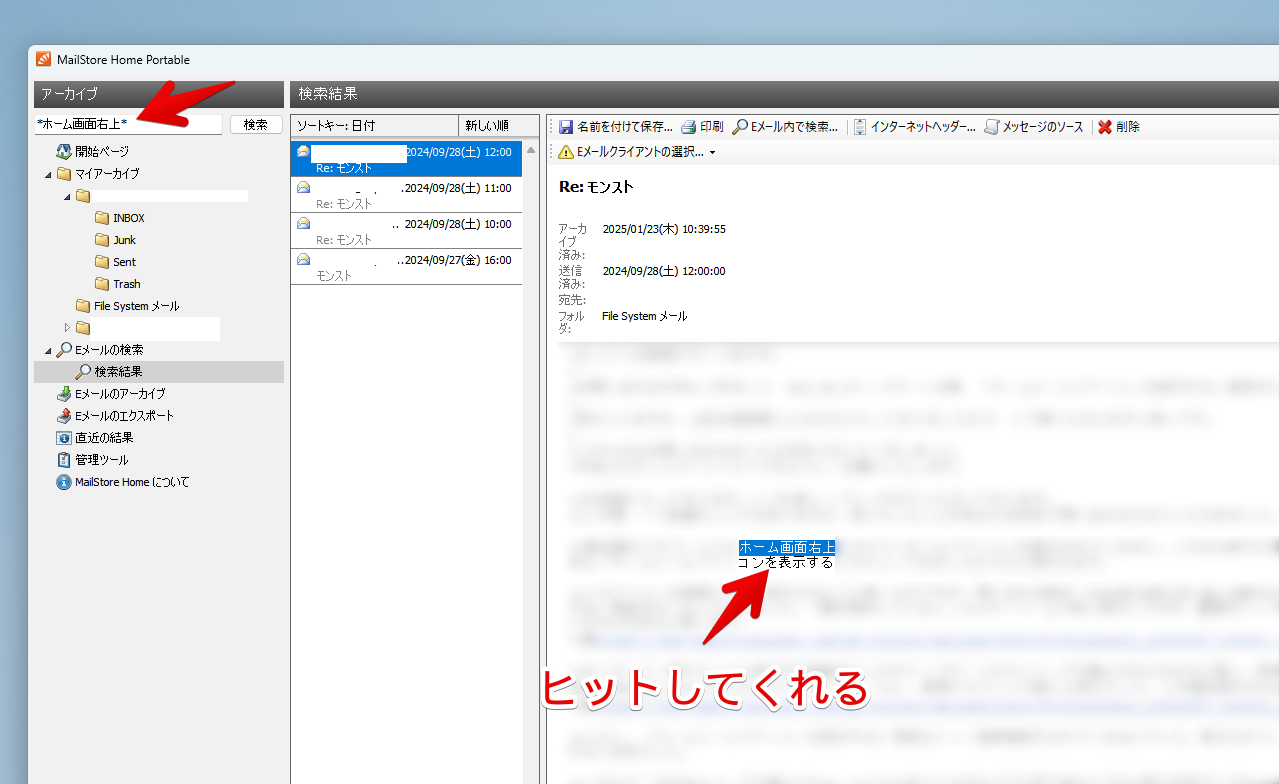Click the magnifier icon for Eメール内で検索
The width and height of the screenshot is (1279, 784).
(x=740, y=127)
